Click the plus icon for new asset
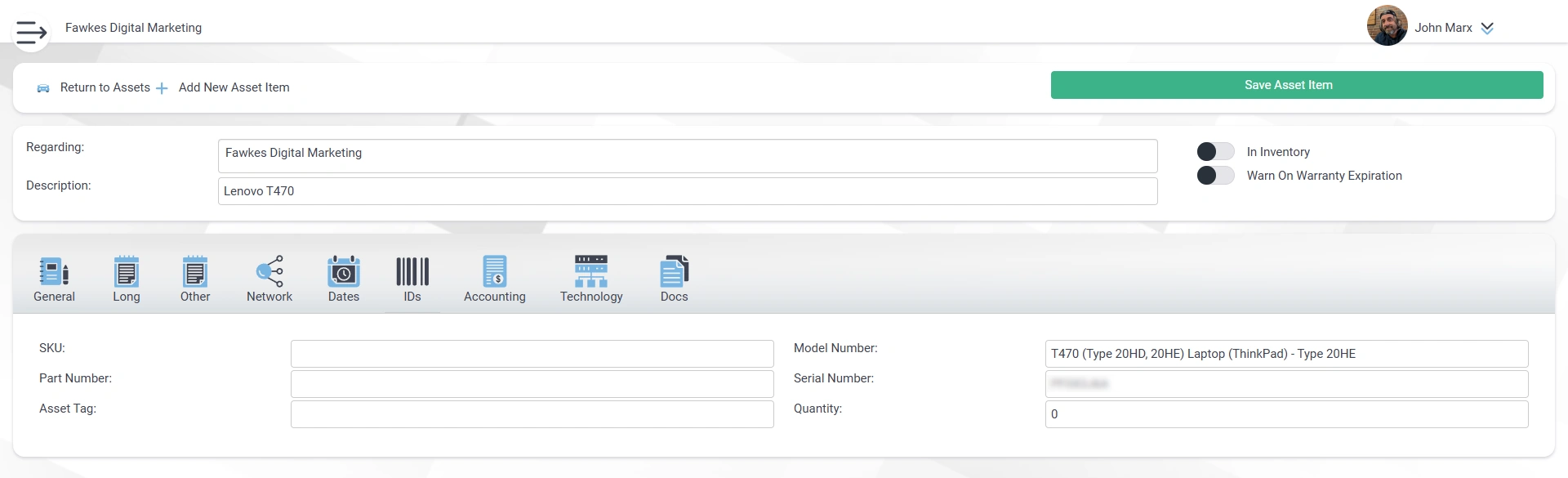 point(162,88)
